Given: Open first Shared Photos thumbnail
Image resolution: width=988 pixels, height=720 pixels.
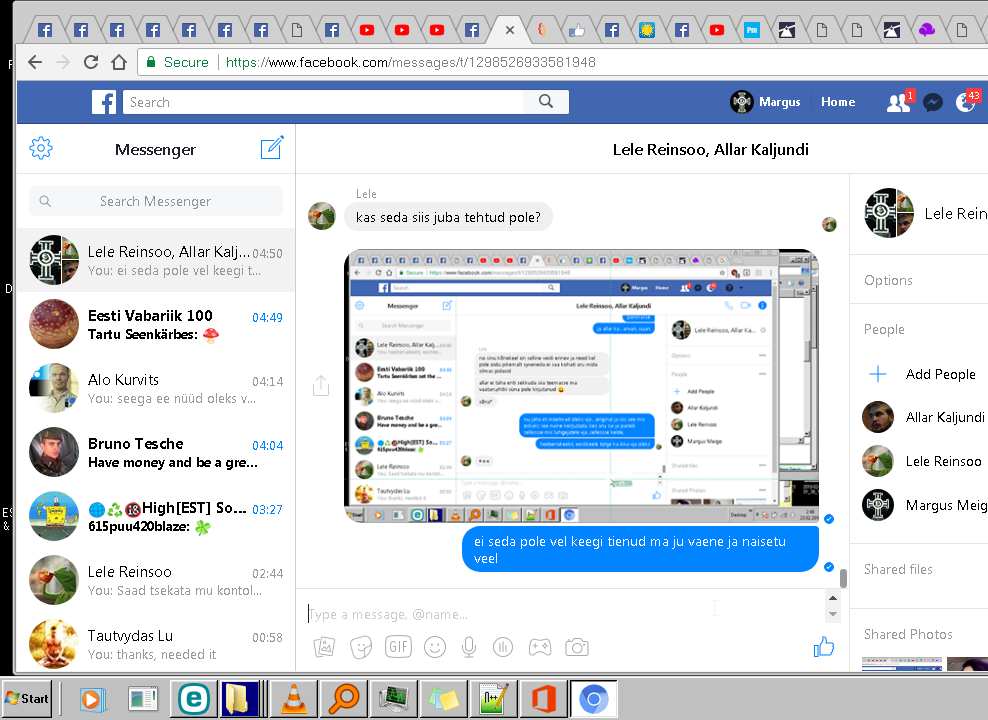Looking at the screenshot, I should [902, 664].
